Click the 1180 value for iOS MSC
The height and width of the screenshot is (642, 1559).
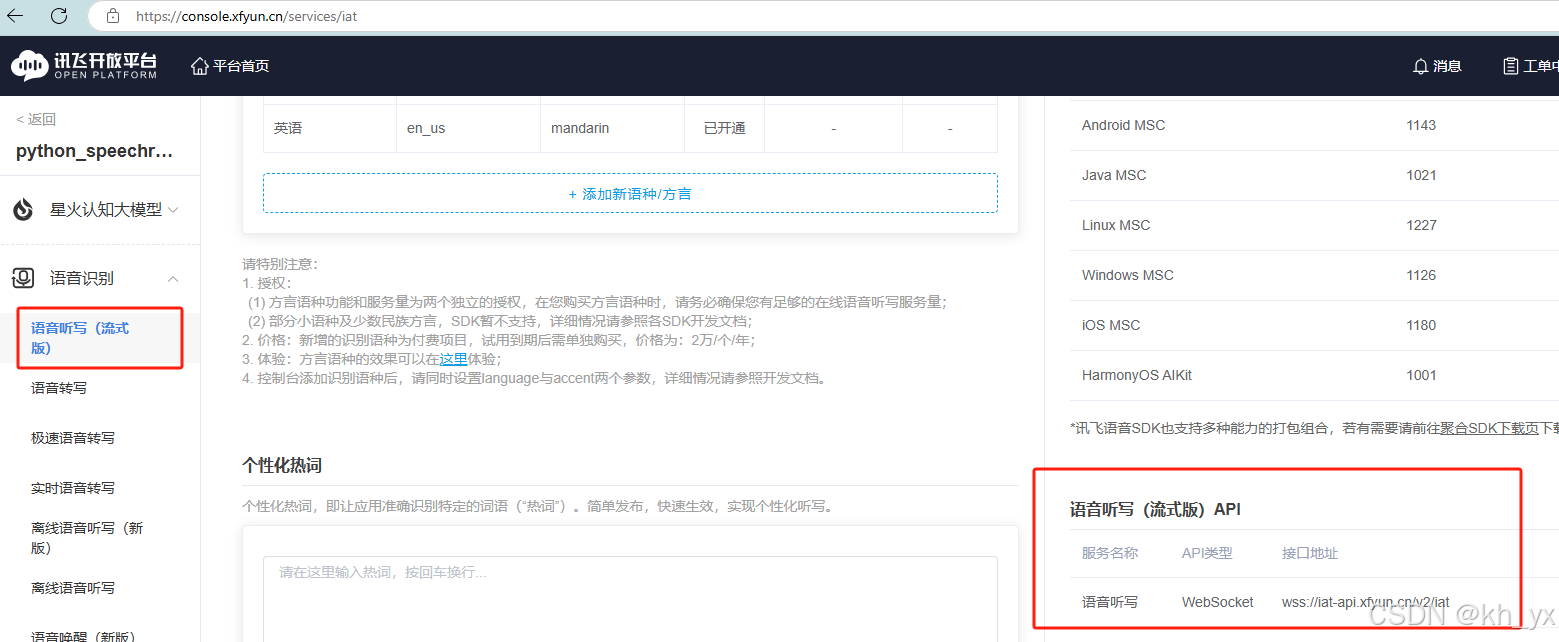coord(1420,325)
